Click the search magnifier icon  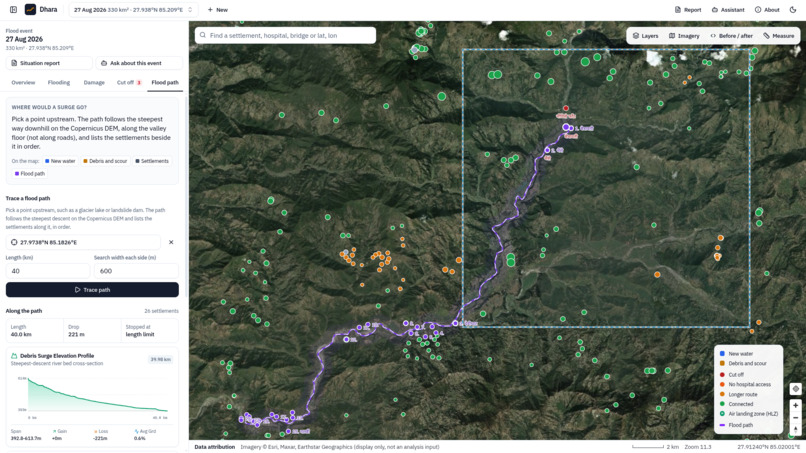(x=203, y=35)
